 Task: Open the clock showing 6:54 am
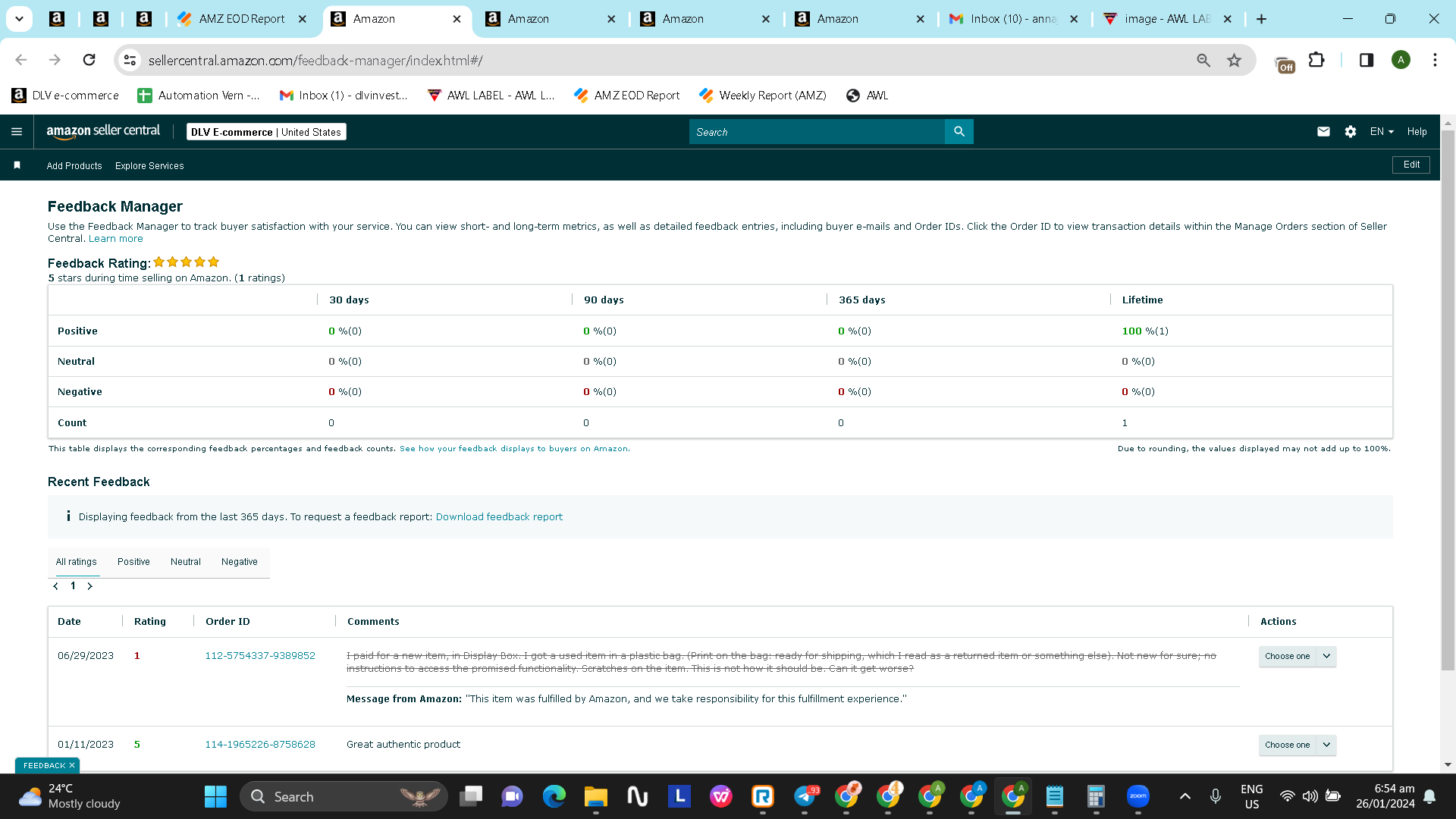click(x=1385, y=796)
